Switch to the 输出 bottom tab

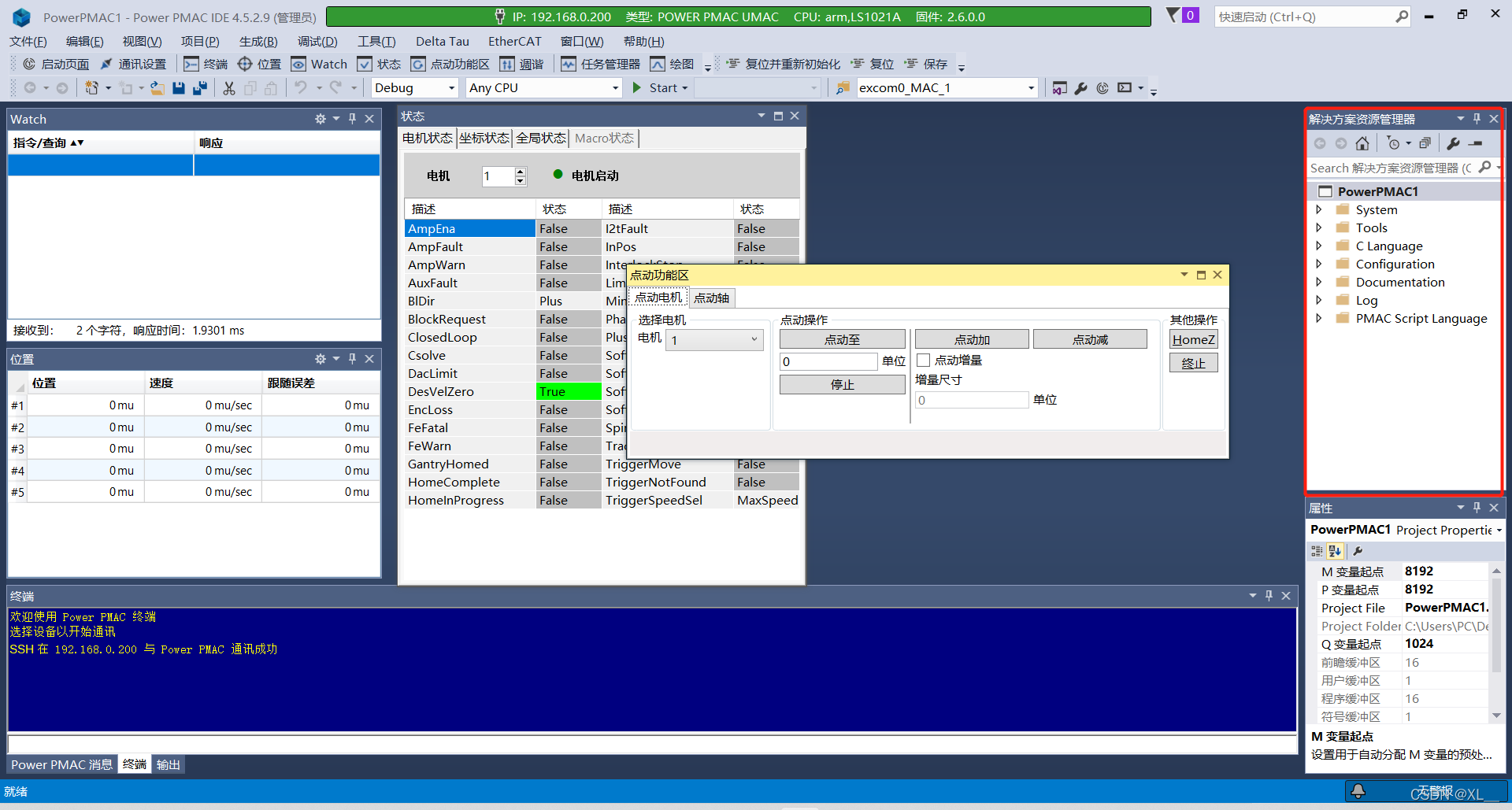169,764
